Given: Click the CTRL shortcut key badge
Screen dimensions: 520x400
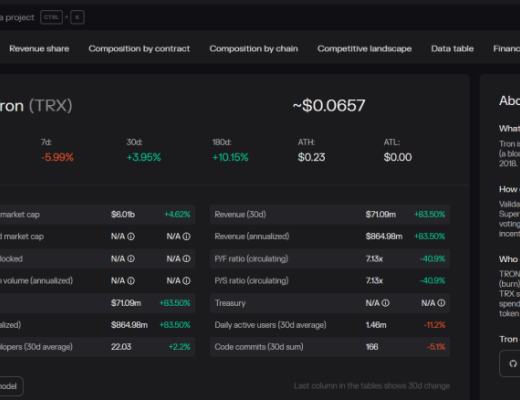Looking at the screenshot, I should point(51,17).
